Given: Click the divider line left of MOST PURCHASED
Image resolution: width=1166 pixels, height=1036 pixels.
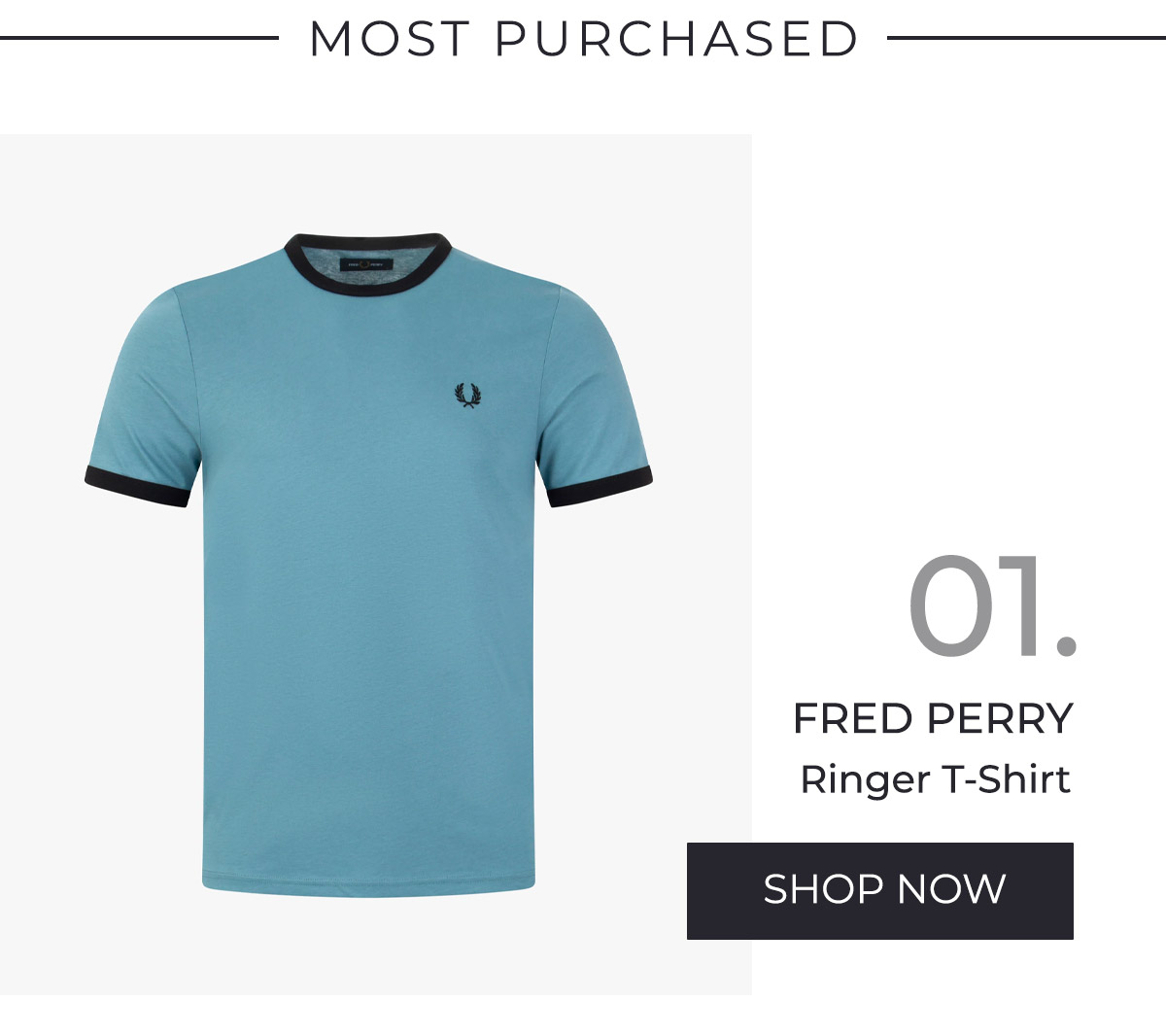Looking at the screenshot, I should pyautogui.click(x=139, y=39).
